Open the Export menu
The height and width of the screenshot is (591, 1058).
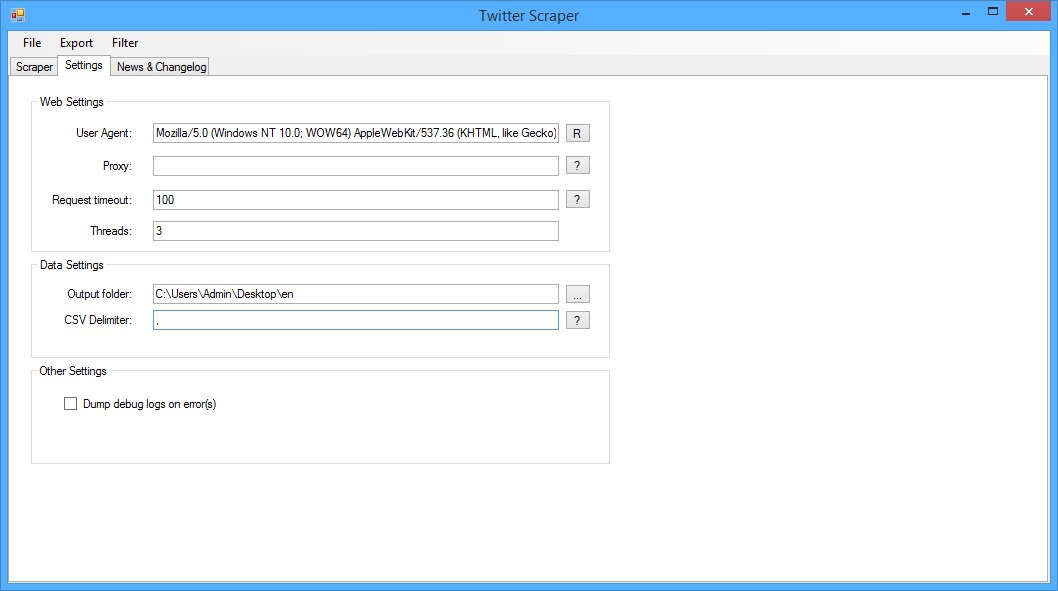click(76, 43)
